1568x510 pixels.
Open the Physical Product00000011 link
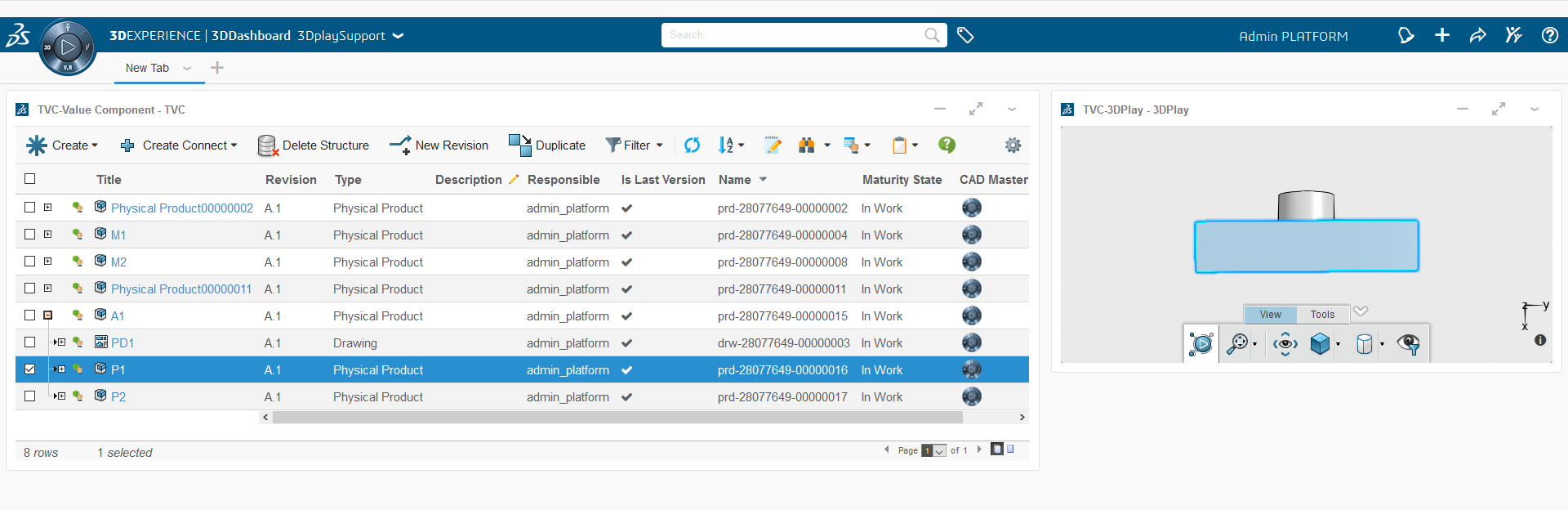click(x=181, y=289)
